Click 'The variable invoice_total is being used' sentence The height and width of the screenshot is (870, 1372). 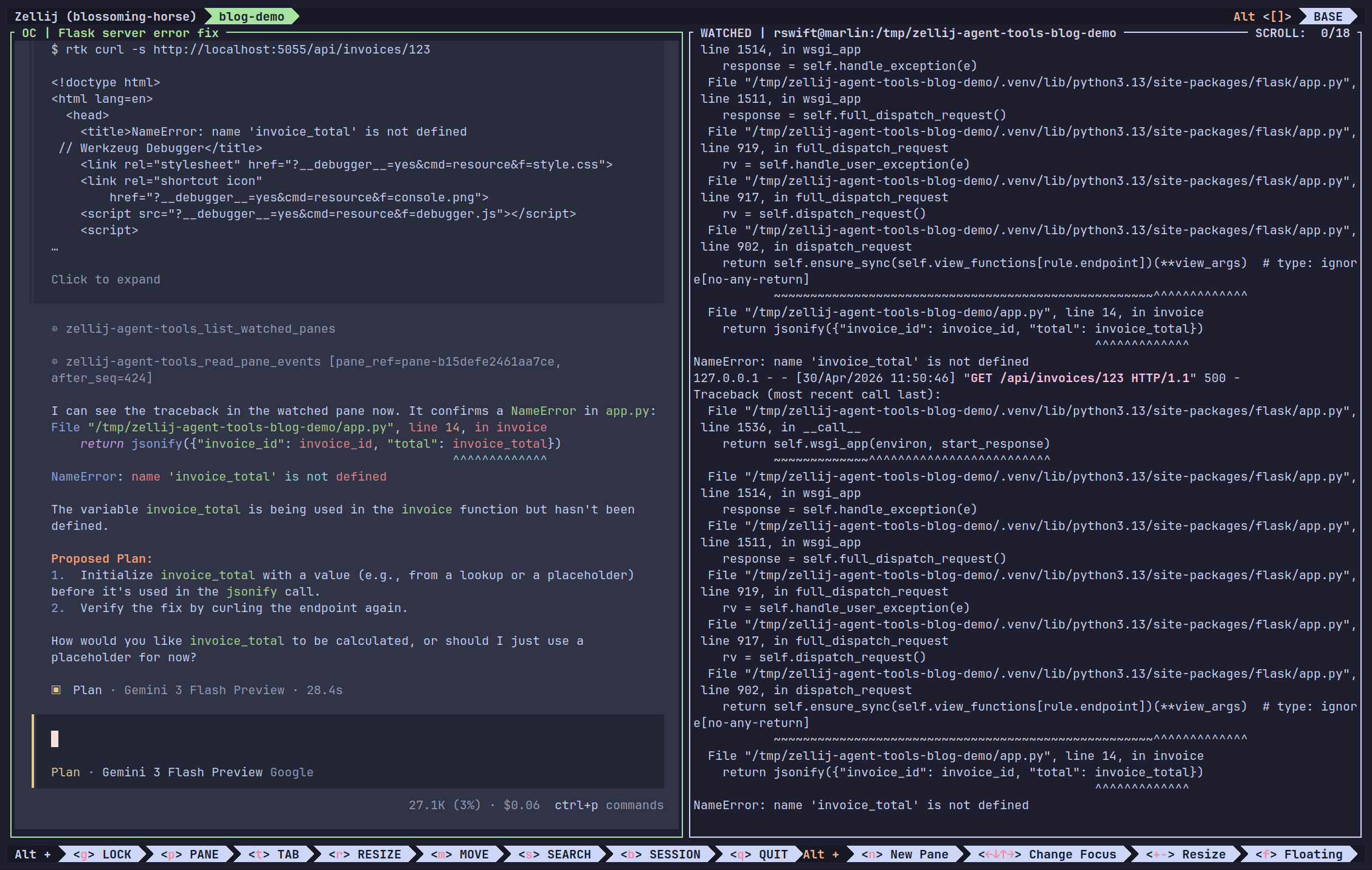(x=343, y=517)
